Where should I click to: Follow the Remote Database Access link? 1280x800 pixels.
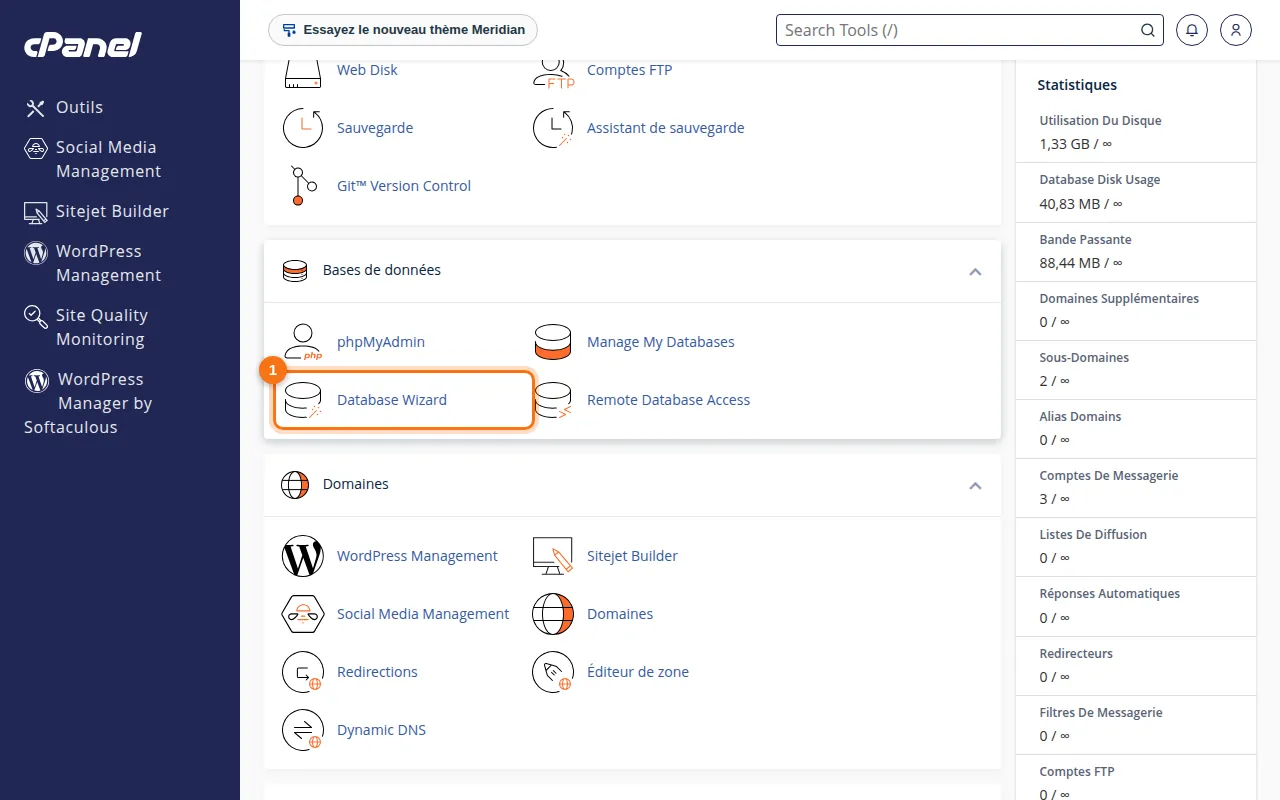[x=668, y=400]
